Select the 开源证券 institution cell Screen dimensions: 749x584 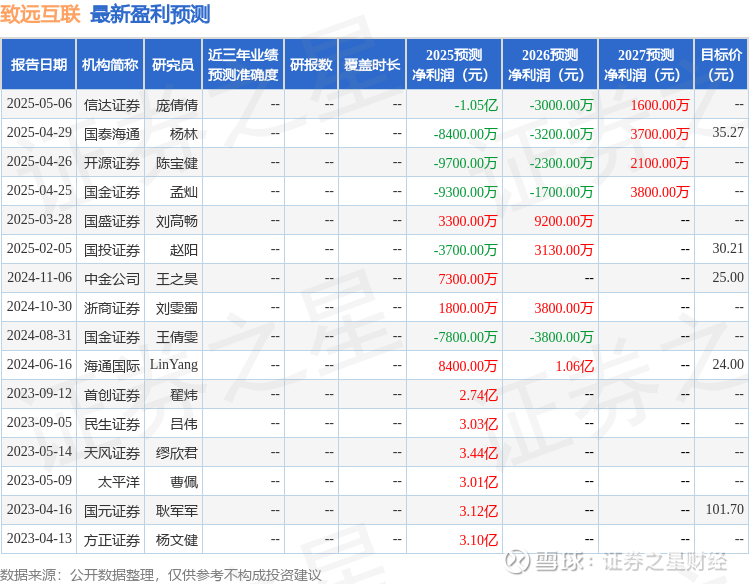(112, 163)
